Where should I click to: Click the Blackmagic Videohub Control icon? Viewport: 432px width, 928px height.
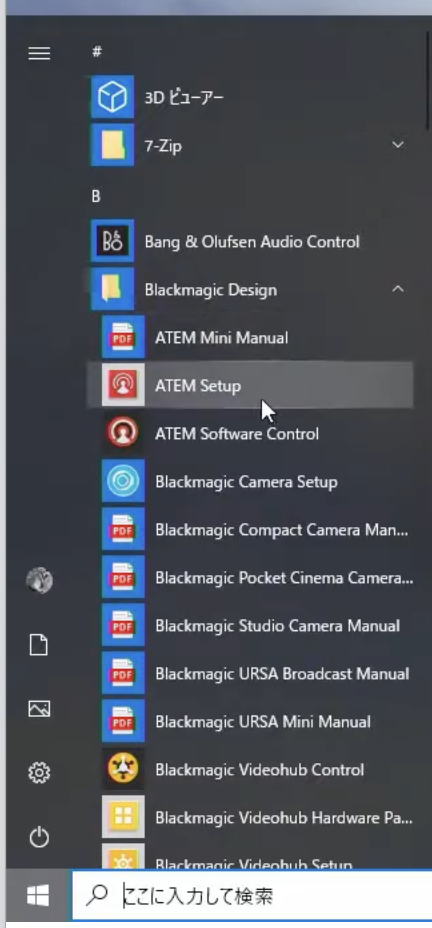(123, 769)
